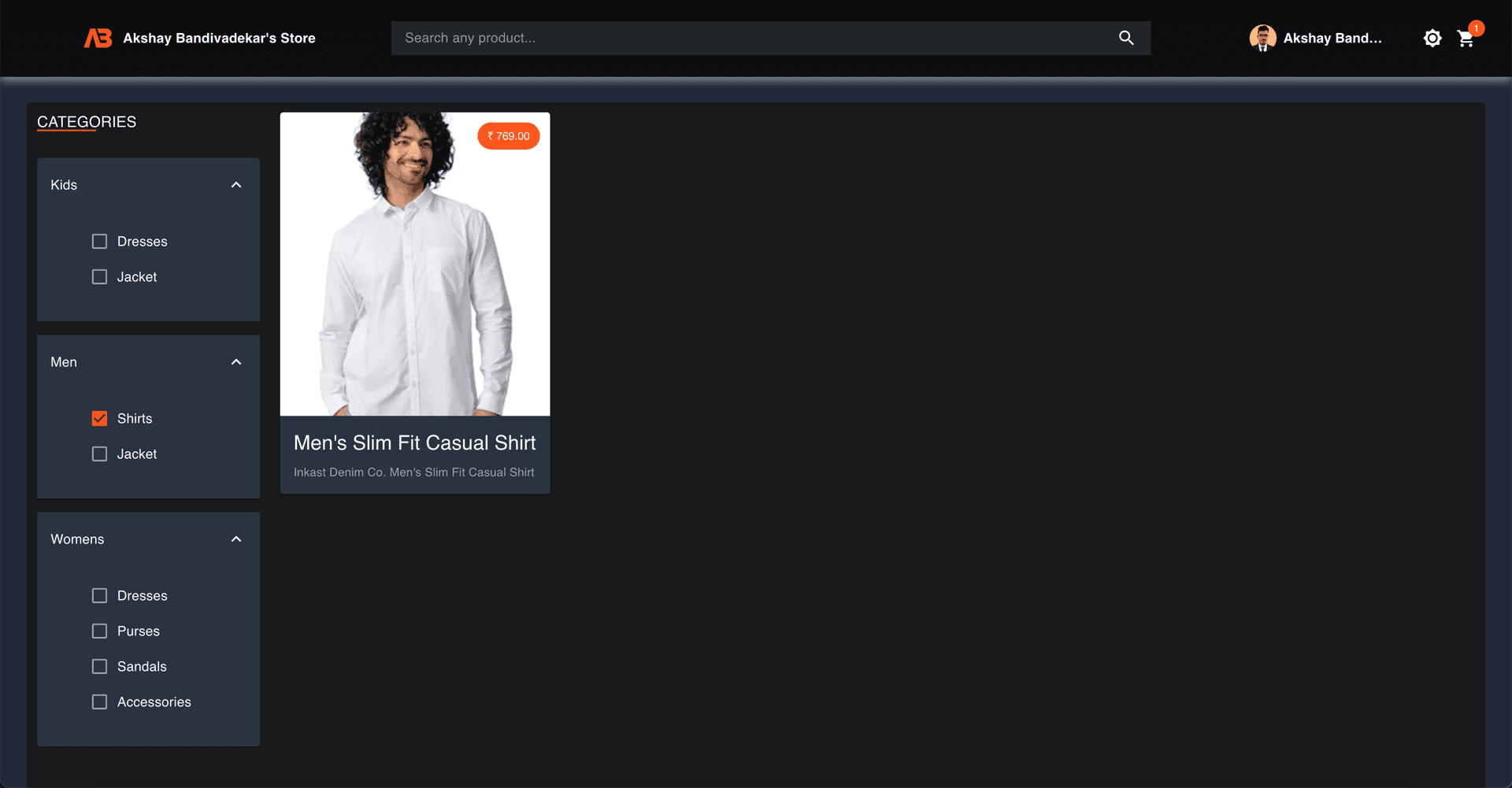Focus the Search any product field

(771, 38)
